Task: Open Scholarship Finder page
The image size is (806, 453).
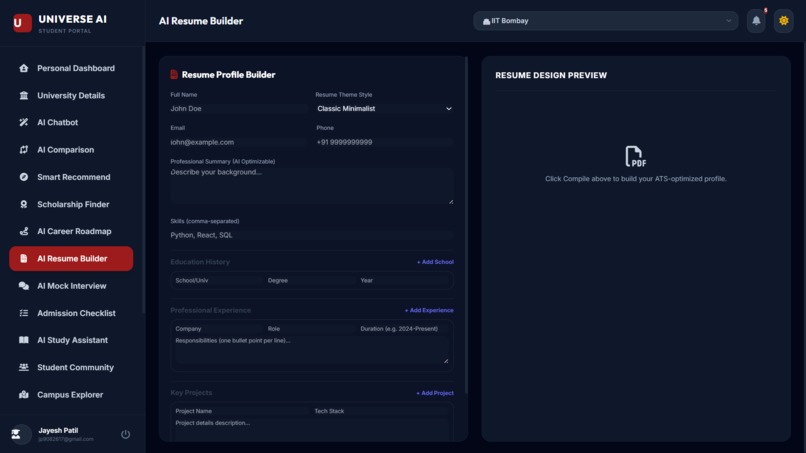Action: pos(71,204)
